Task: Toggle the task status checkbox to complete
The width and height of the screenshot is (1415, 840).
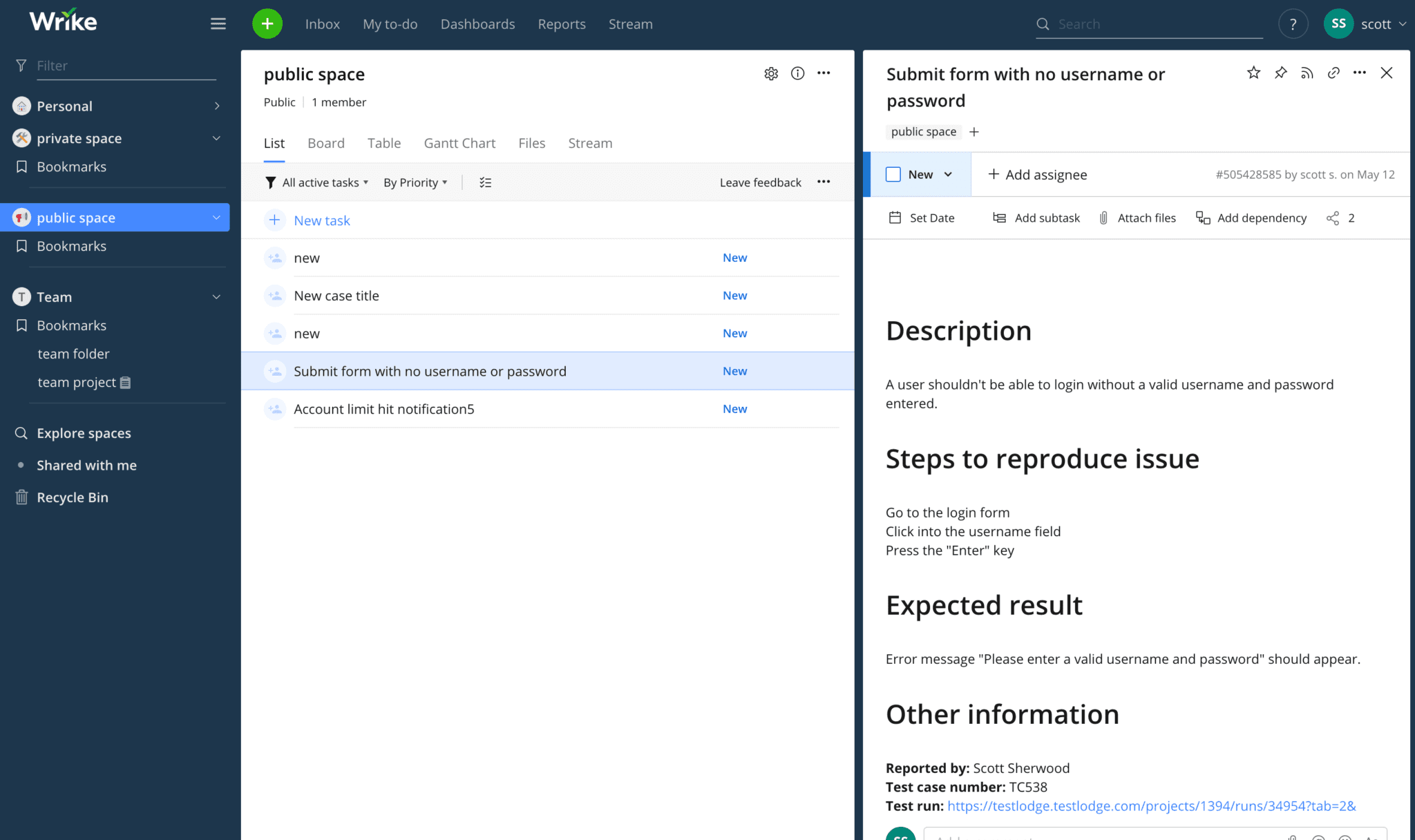Action: (x=893, y=174)
